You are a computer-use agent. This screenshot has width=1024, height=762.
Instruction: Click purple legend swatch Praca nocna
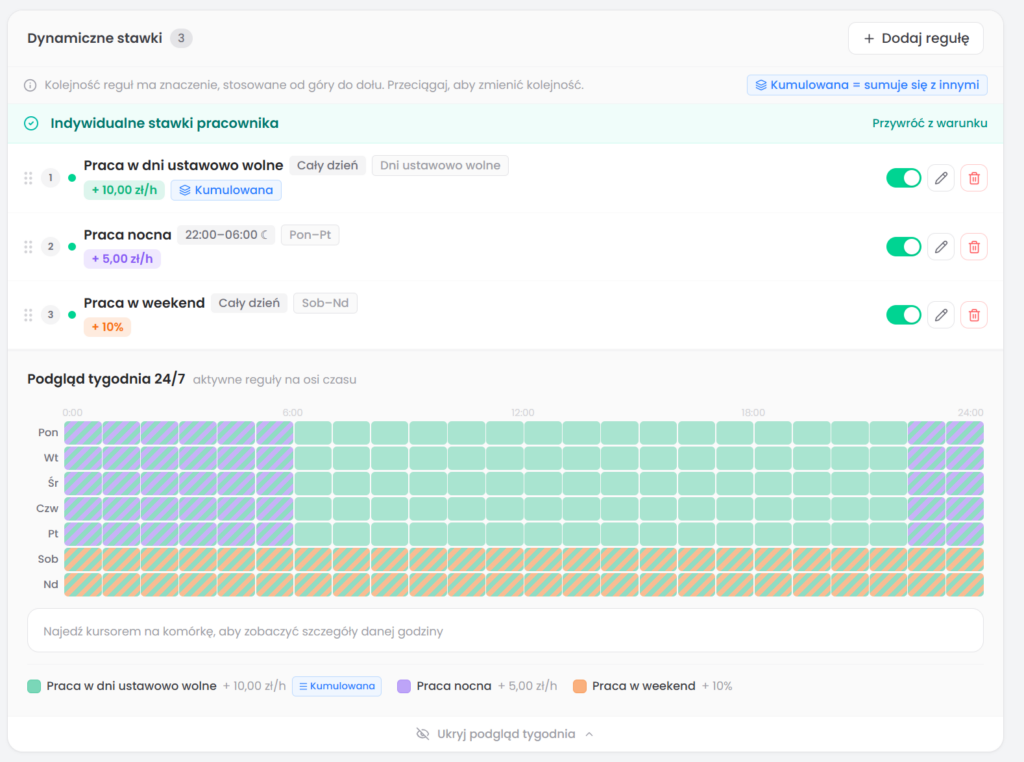[x=404, y=686]
